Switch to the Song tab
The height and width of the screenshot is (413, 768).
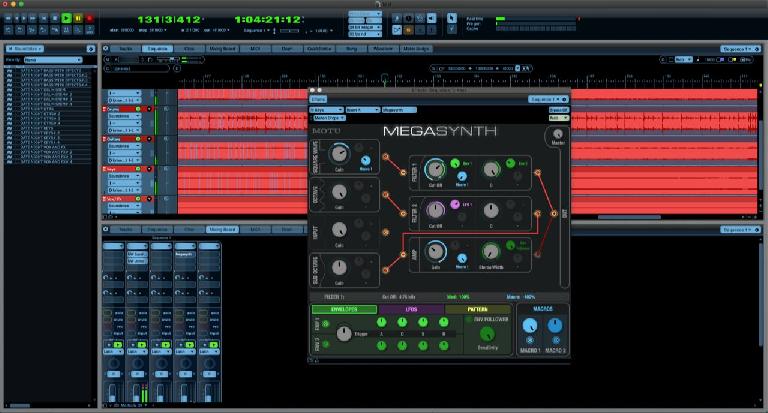(x=352, y=49)
